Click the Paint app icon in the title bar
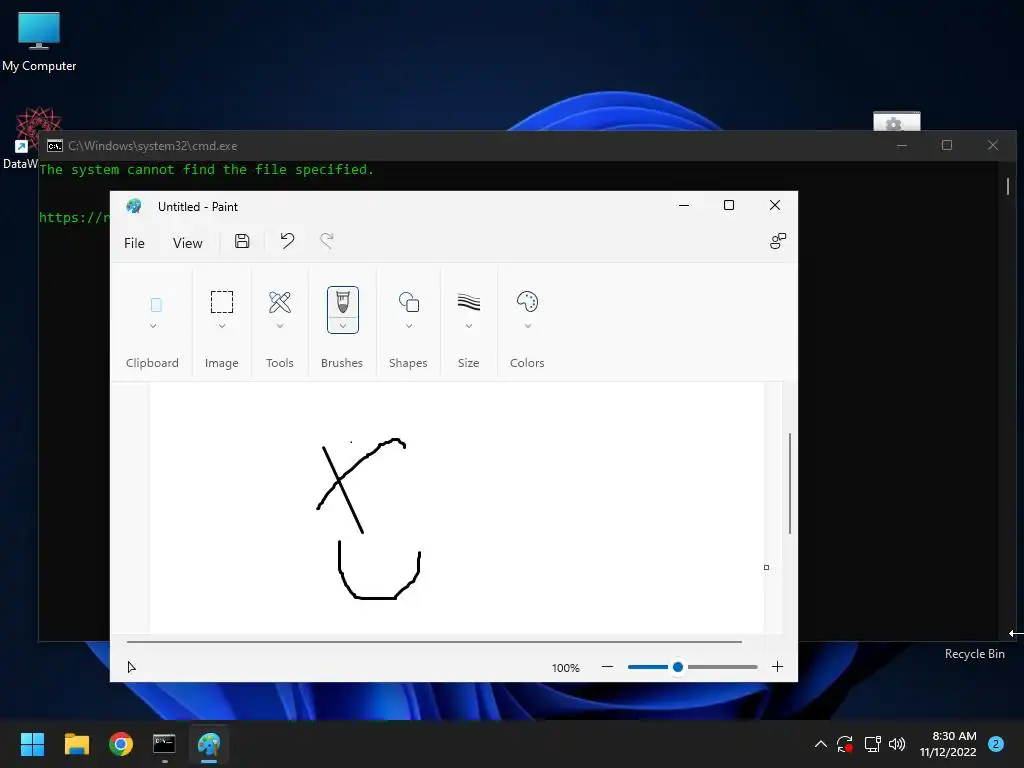 [134, 206]
